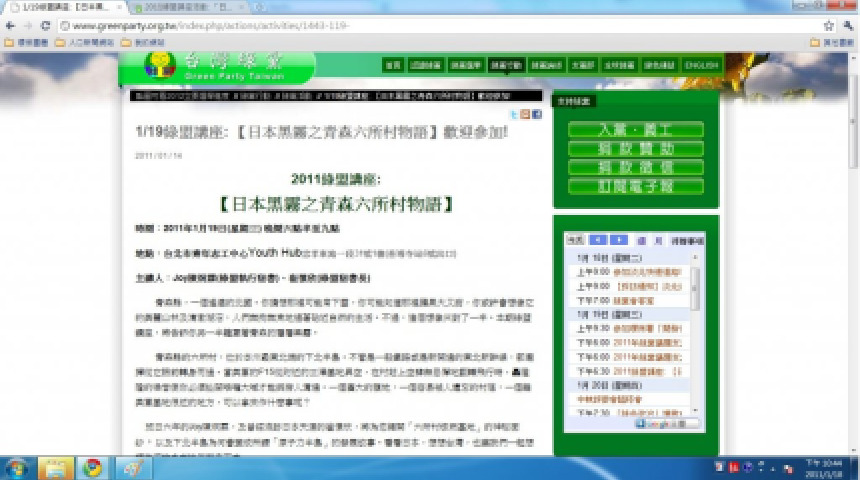Viewport: 860px width, 480px height.
Task: Bookmark this page with the star icon
Action: click(x=828, y=25)
